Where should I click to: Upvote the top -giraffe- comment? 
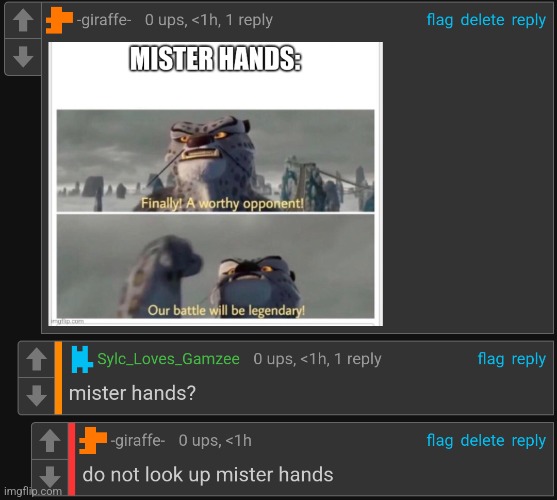tap(23, 20)
